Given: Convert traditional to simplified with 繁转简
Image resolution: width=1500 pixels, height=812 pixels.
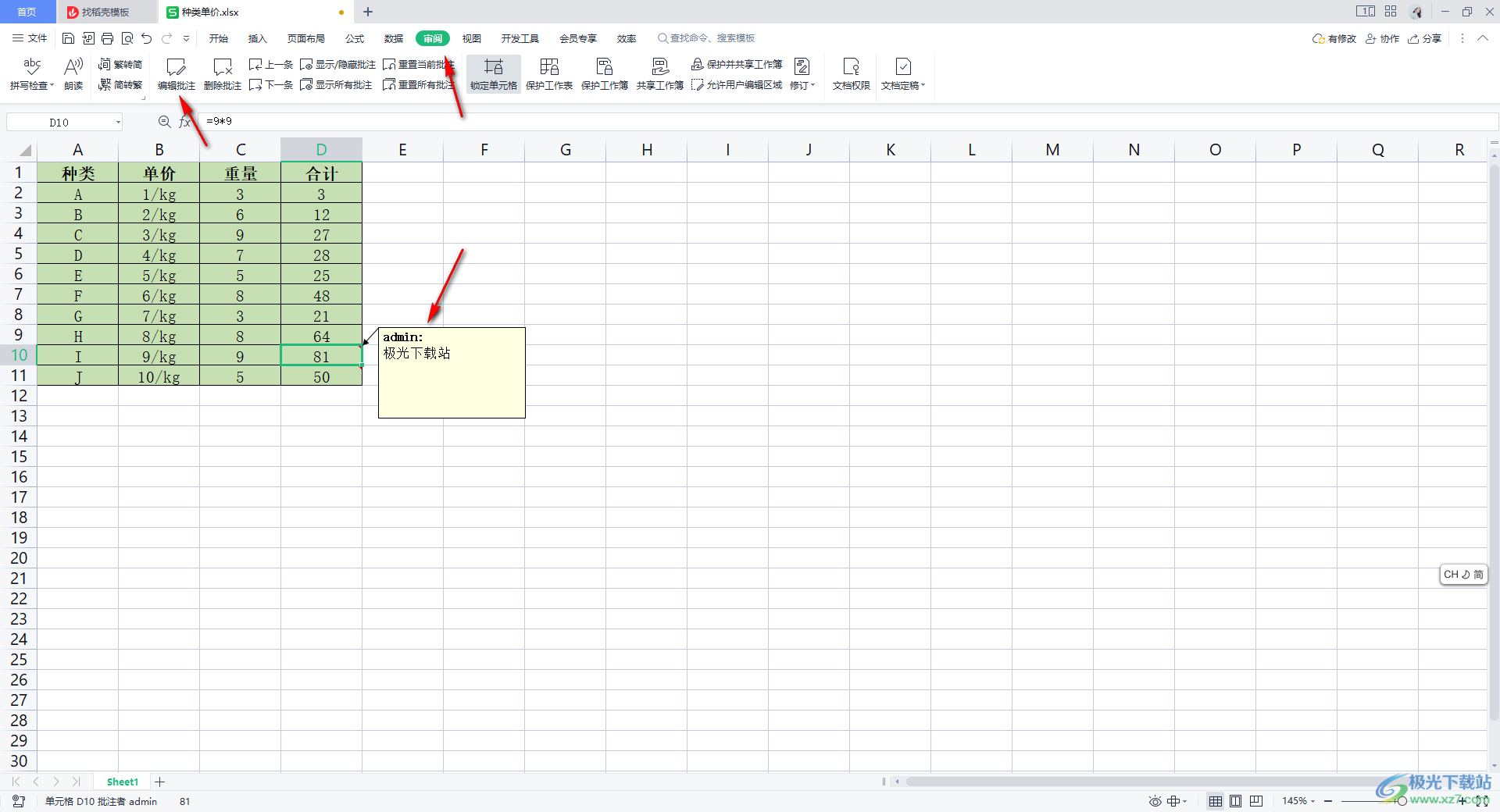Looking at the screenshot, I should coord(120,64).
